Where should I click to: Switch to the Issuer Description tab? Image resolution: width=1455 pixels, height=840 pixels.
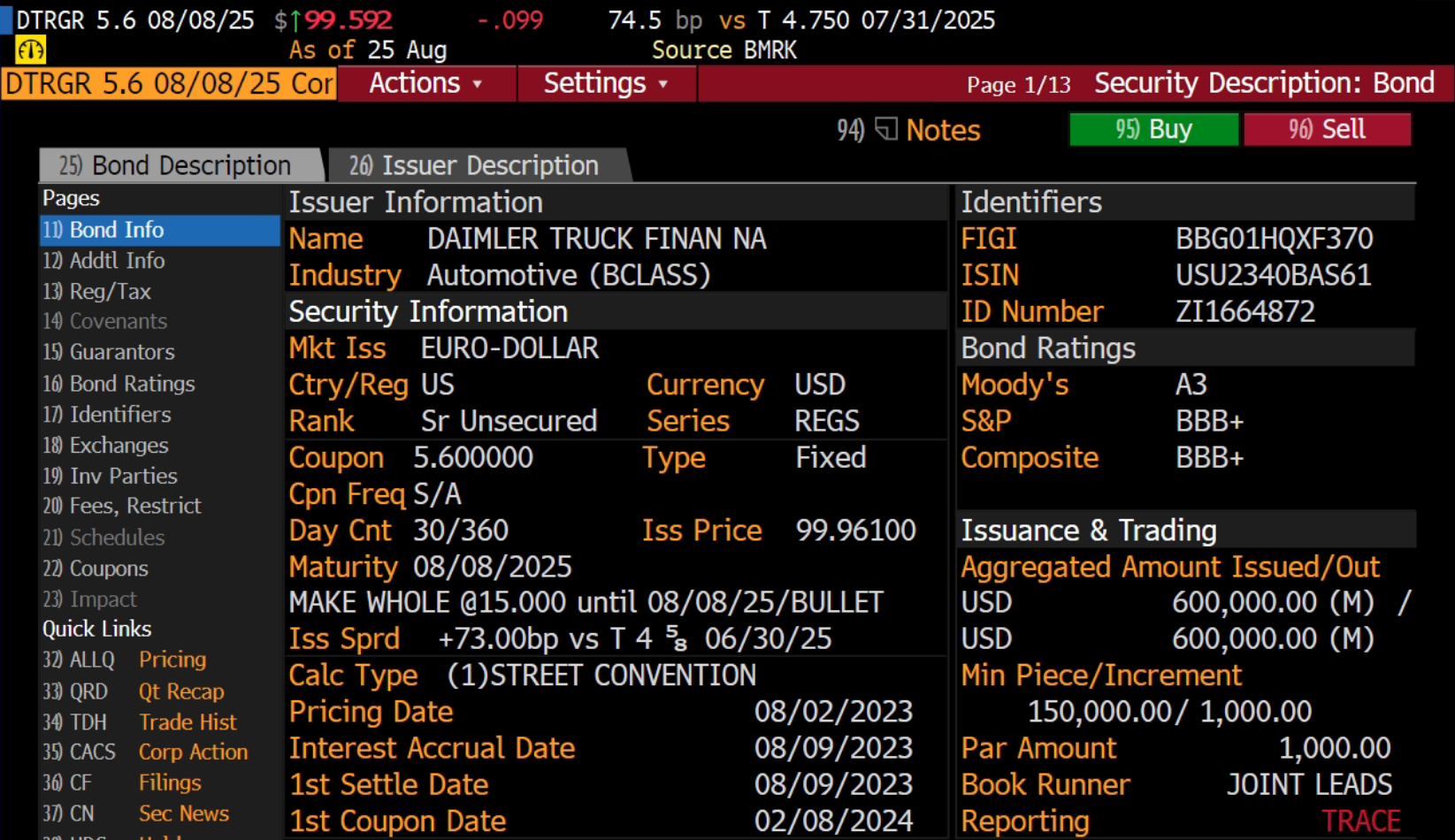coord(478,165)
